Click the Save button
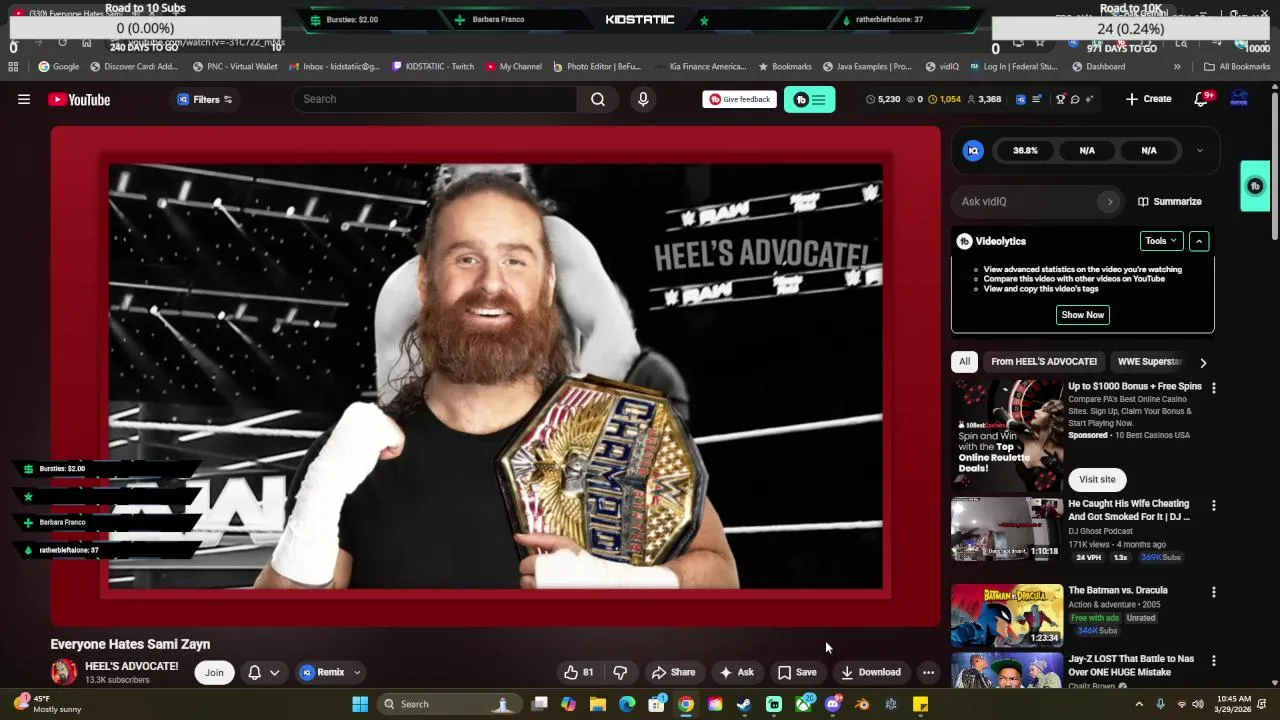The image size is (1280, 720). 797,672
